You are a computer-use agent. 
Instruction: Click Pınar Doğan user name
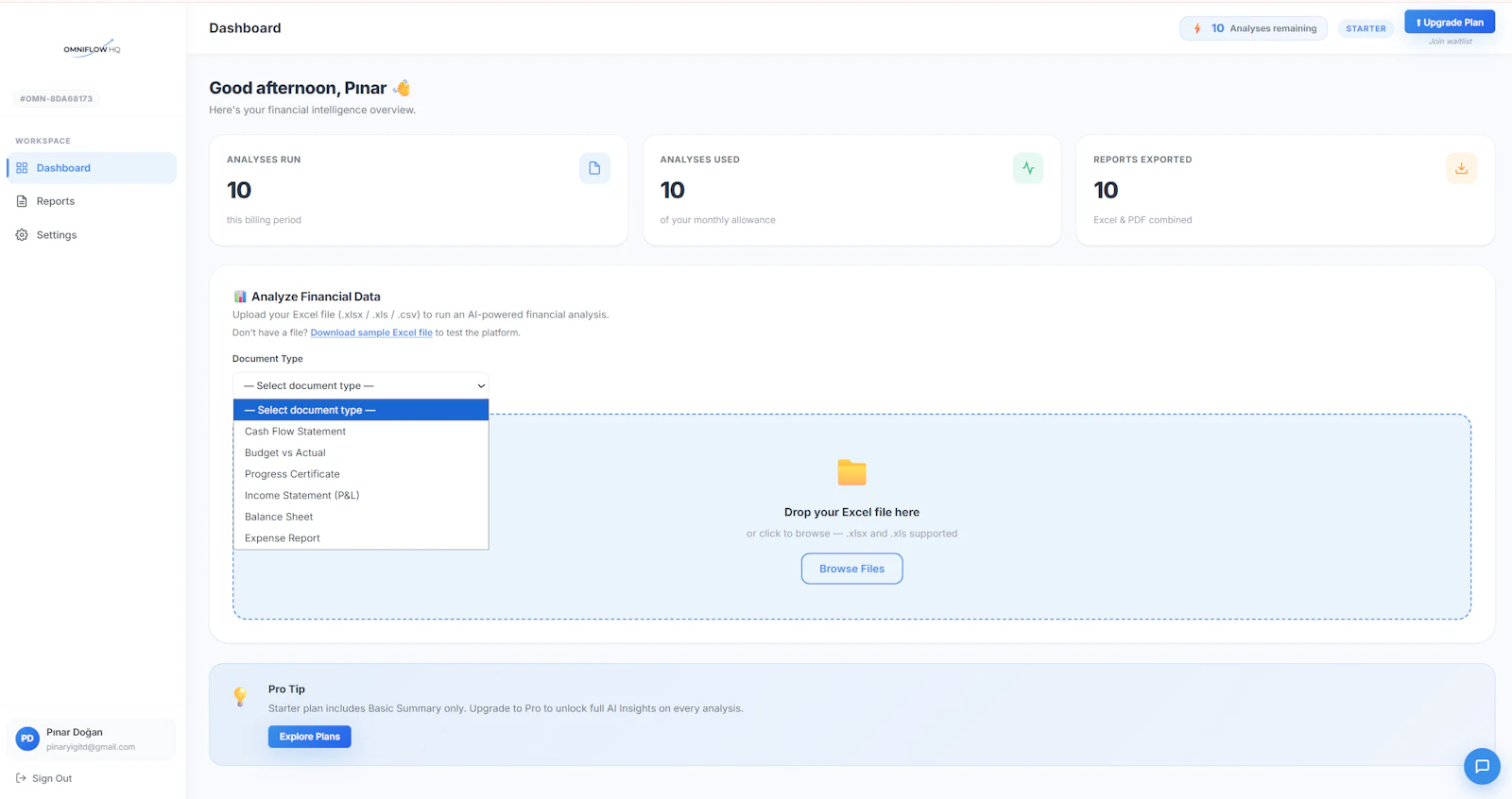75,732
